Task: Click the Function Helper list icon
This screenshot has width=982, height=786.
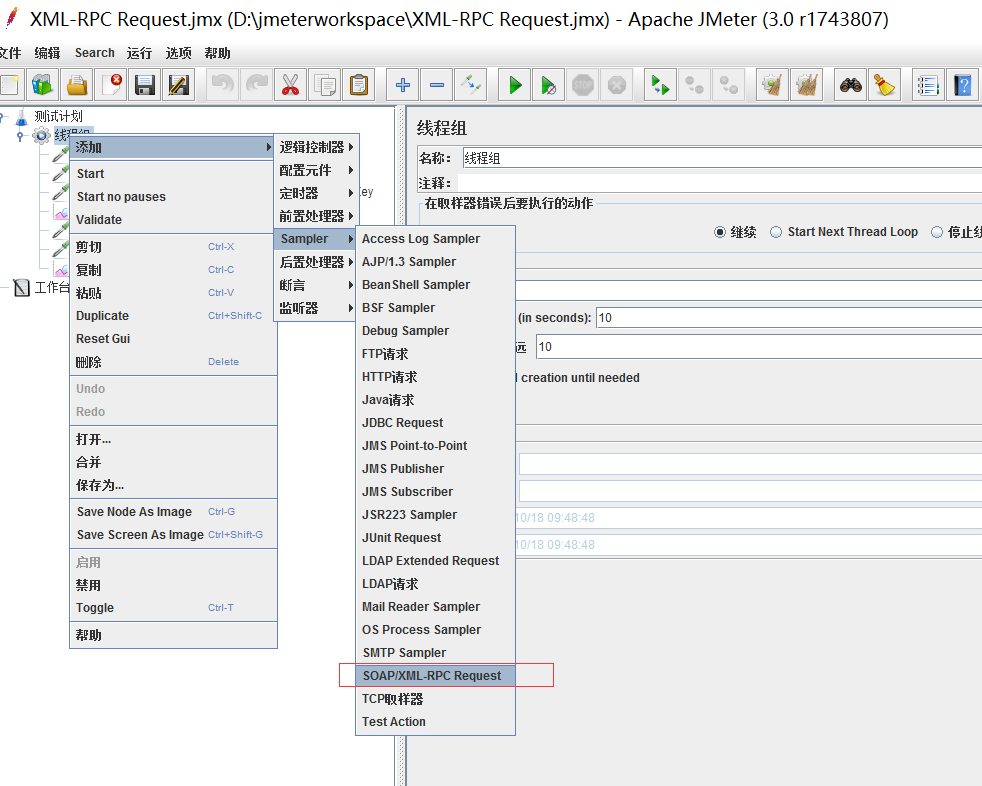Action: [928, 85]
